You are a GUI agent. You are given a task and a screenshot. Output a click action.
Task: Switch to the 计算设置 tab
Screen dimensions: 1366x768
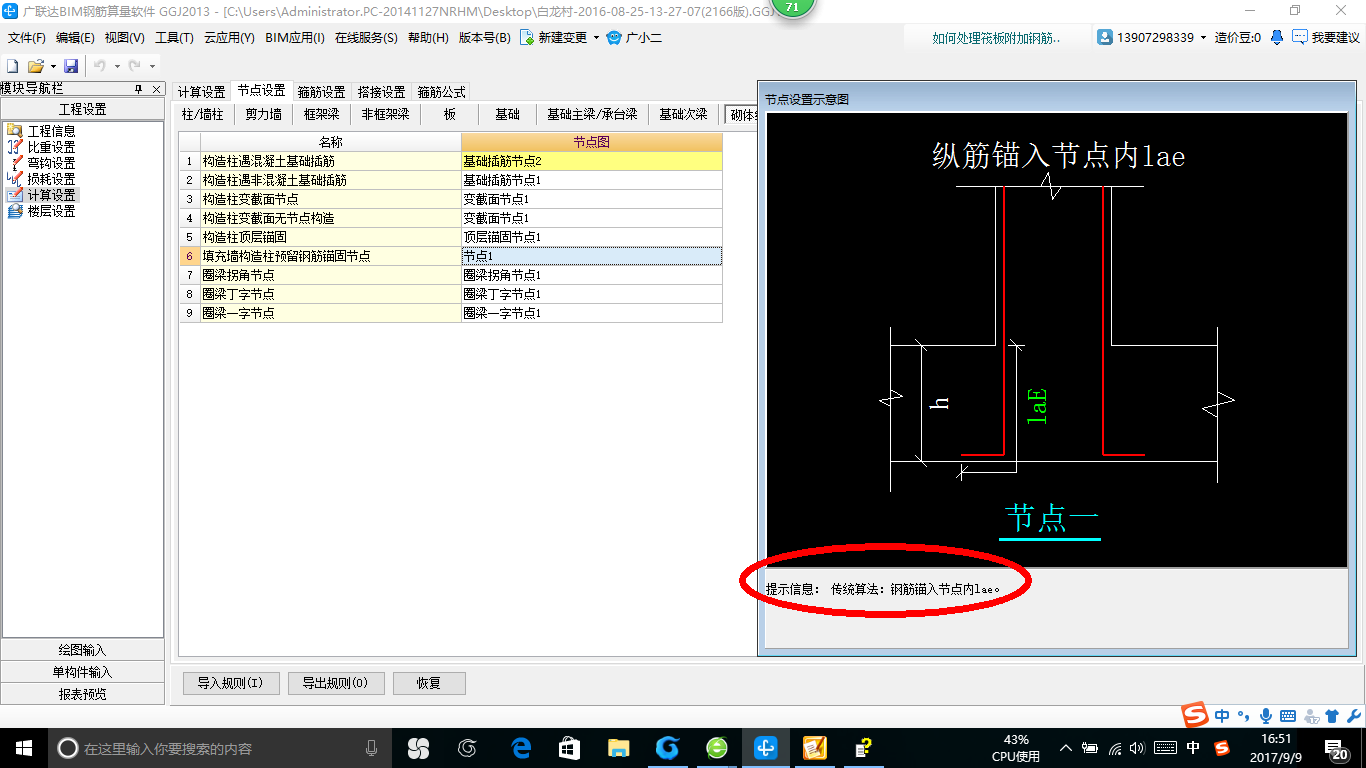pyautogui.click(x=201, y=92)
